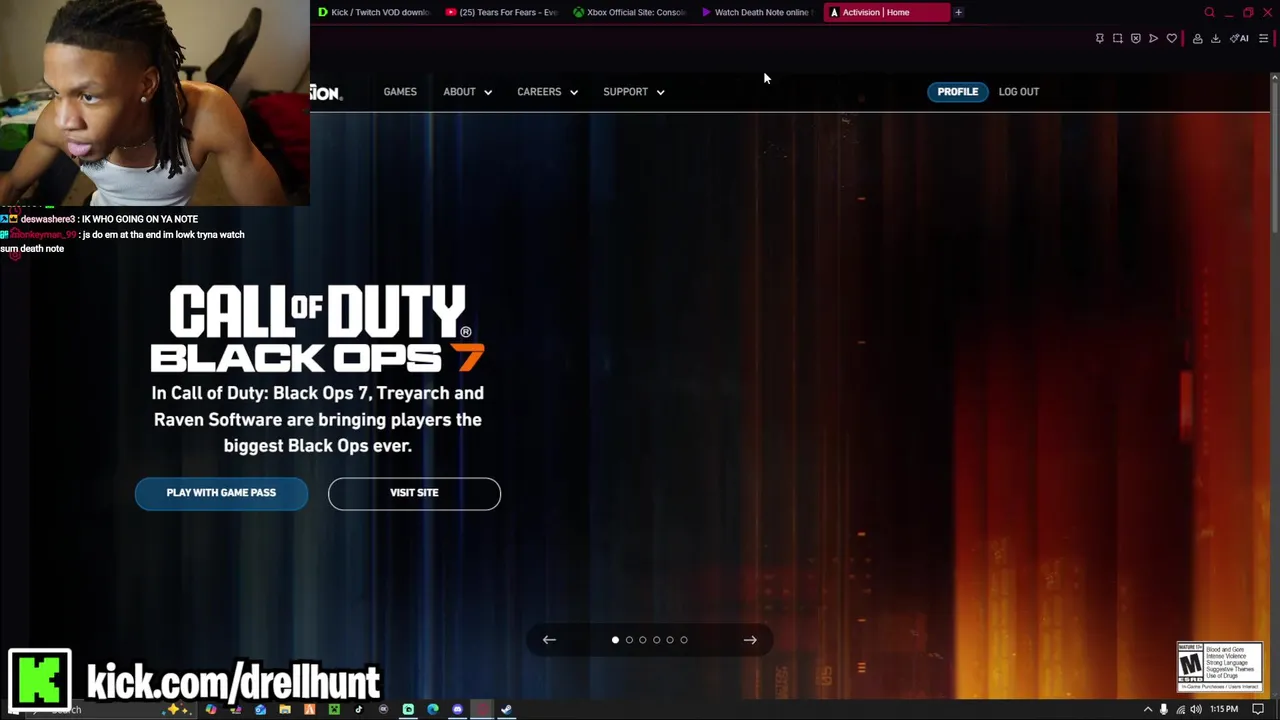Show hidden system tray icons chevron
The height and width of the screenshot is (720, 1280).
click(1148, 709)
